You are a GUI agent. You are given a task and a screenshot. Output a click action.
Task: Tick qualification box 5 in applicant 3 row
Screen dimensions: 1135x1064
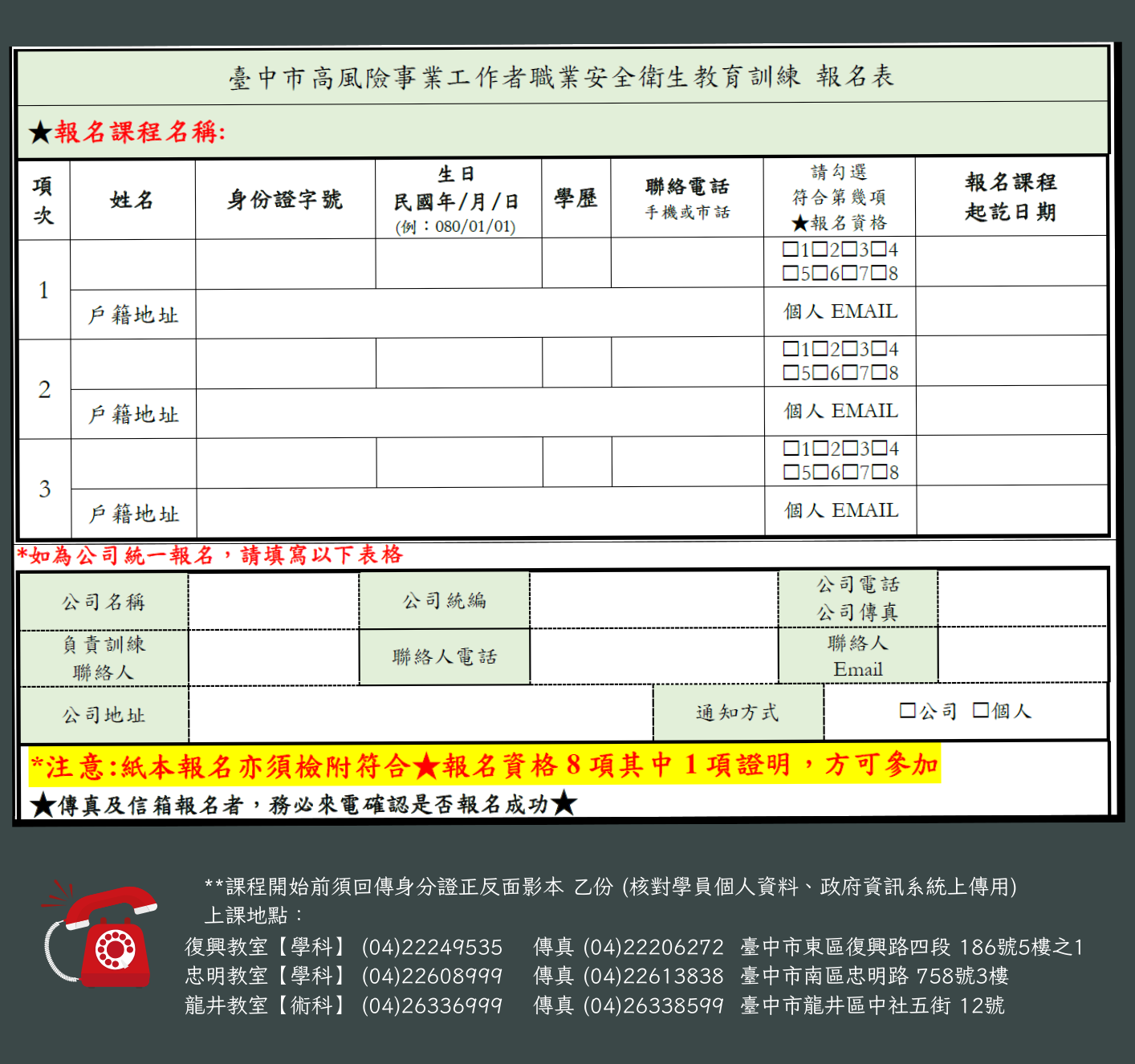791,473
